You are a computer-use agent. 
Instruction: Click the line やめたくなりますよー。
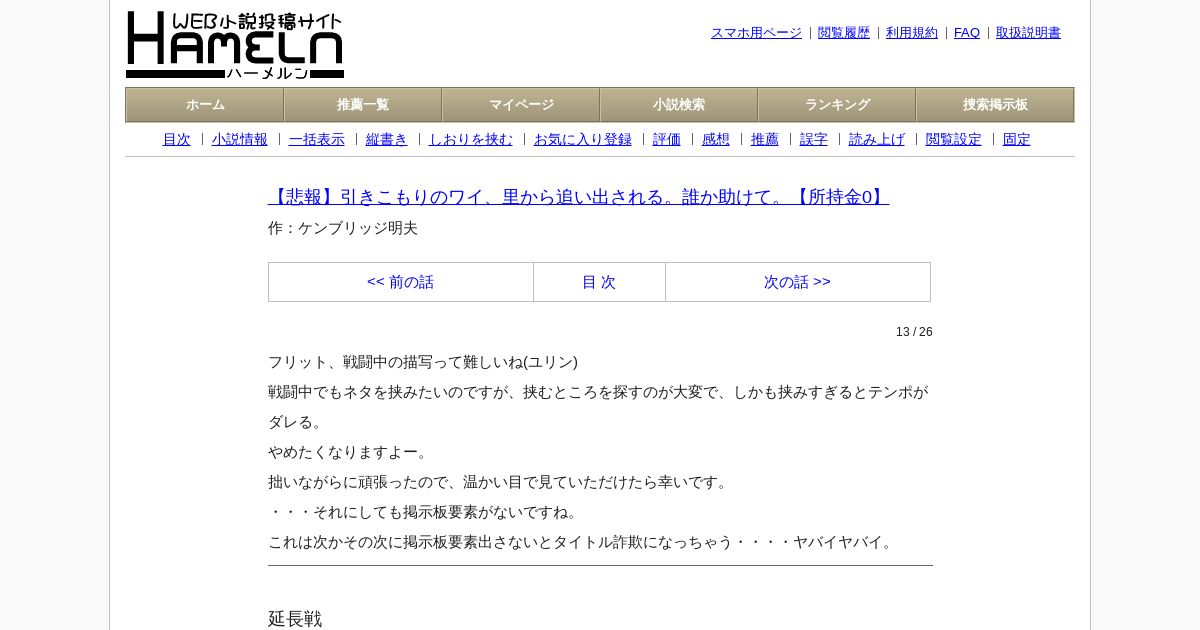click(x=350, y=452)
